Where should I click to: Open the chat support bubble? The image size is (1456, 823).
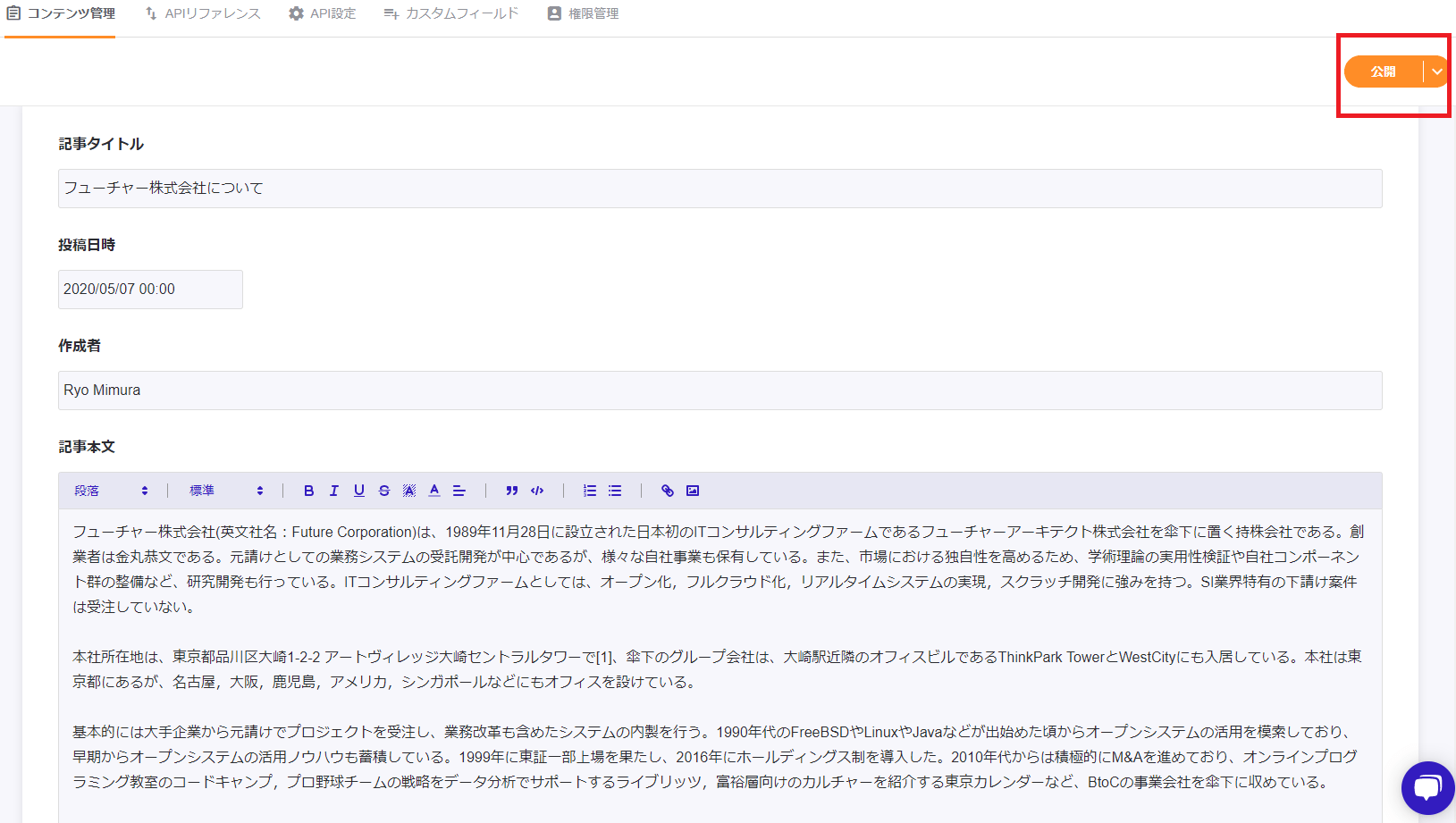pos(1427,787)
